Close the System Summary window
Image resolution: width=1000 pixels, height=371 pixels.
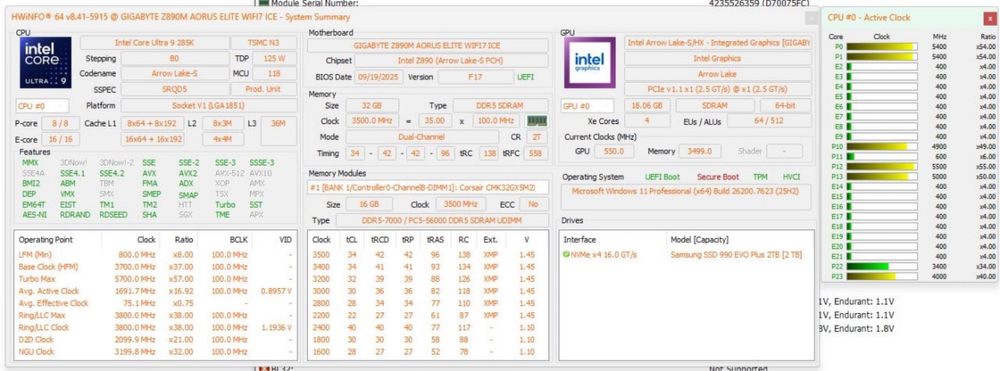coord(811,18)
